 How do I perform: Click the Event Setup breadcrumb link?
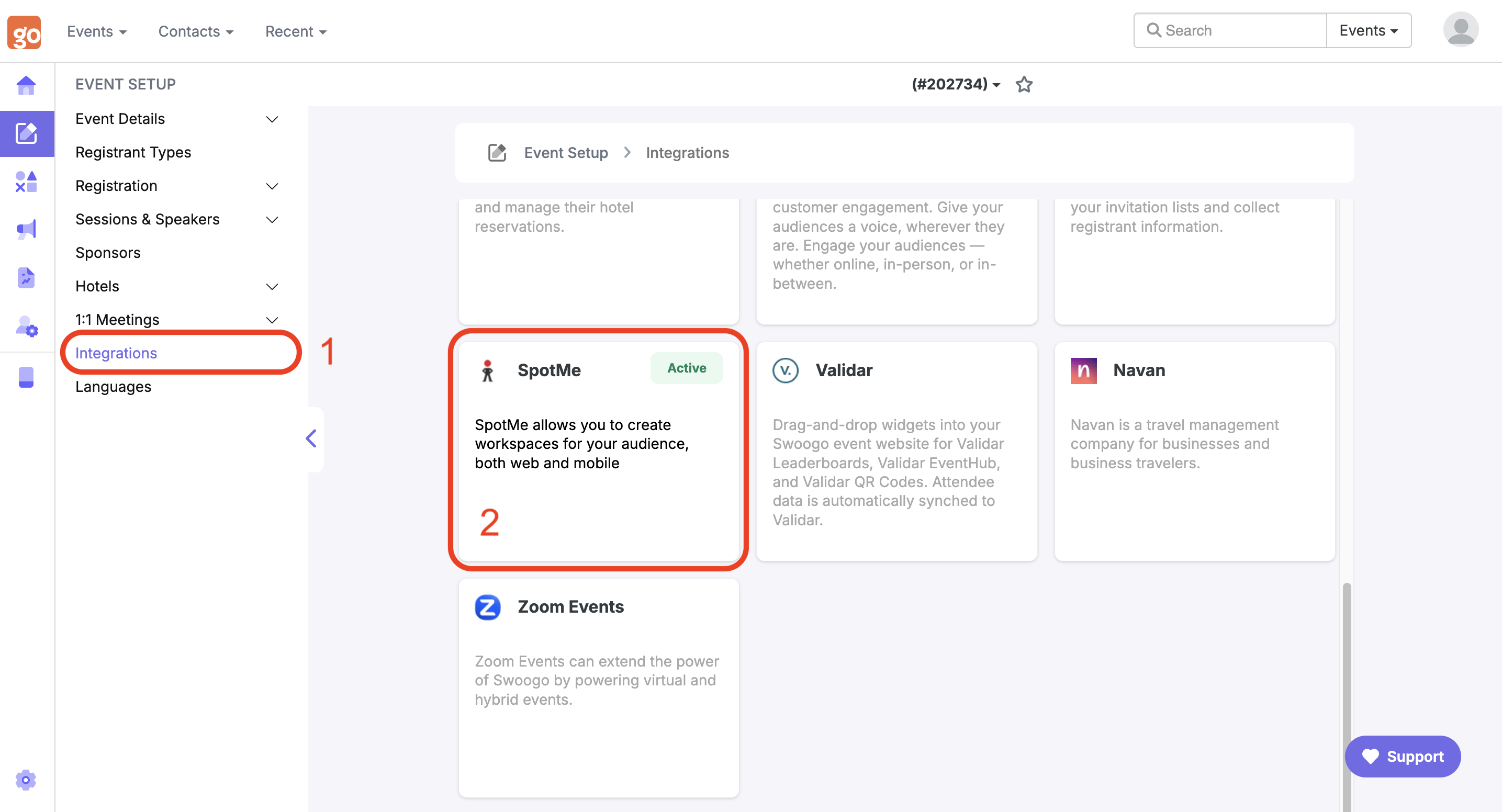click(x=566, y=153)
